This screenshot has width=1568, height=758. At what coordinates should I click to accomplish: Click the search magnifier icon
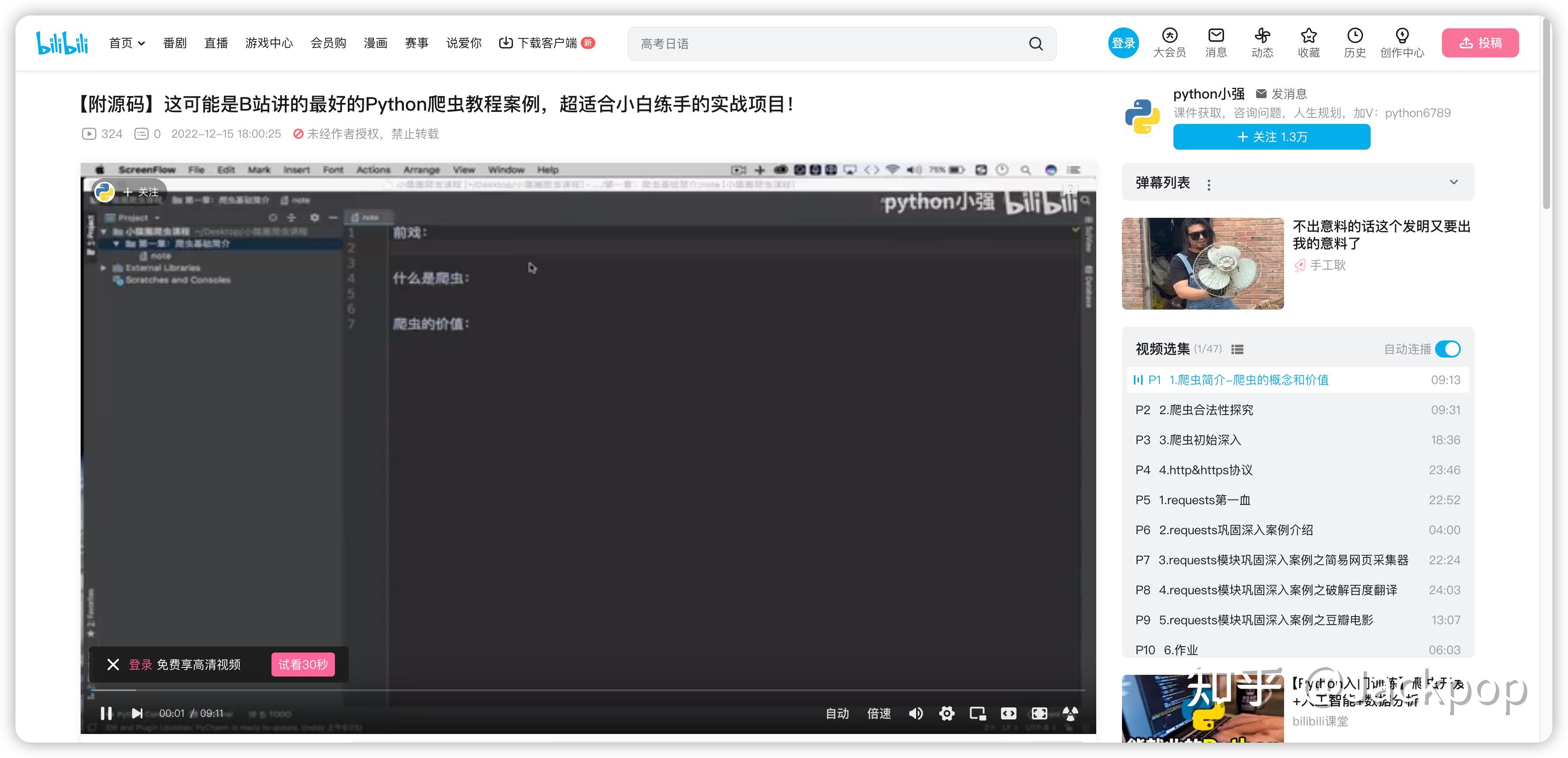click(x=1035, y=43)
